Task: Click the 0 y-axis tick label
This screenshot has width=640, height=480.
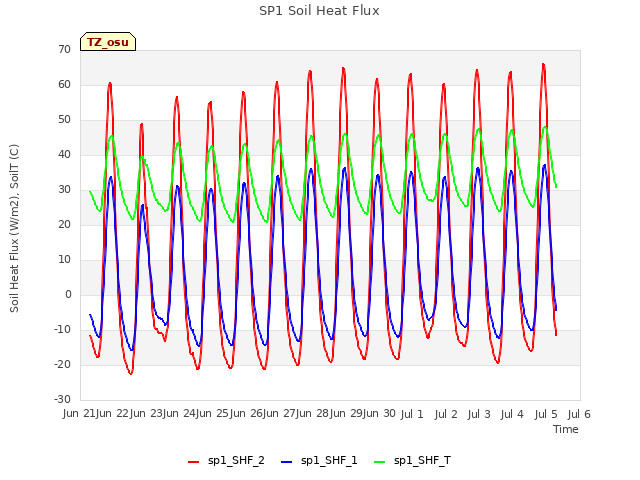Action: pos(68,294)
